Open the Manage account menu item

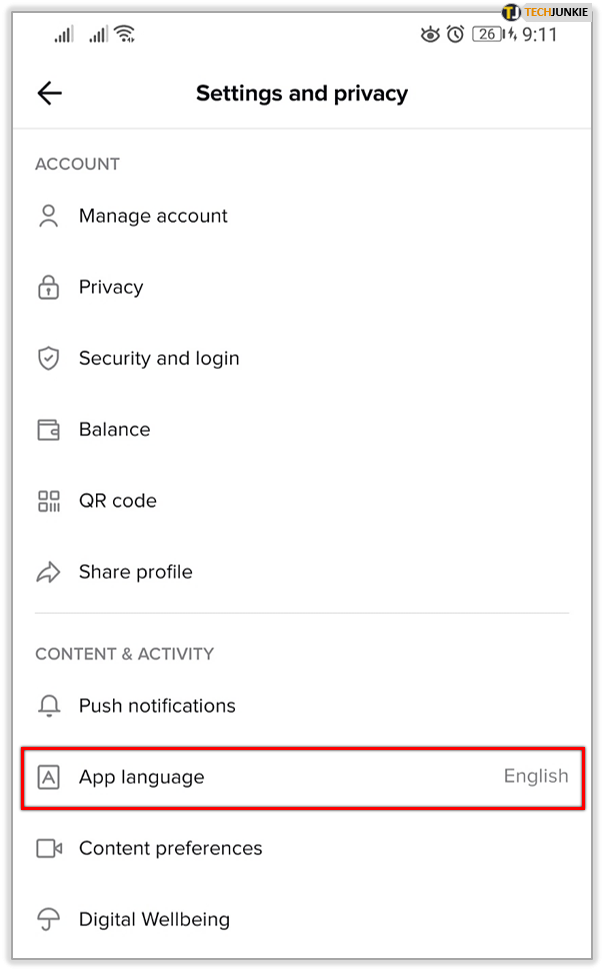(x=153, y=216)
